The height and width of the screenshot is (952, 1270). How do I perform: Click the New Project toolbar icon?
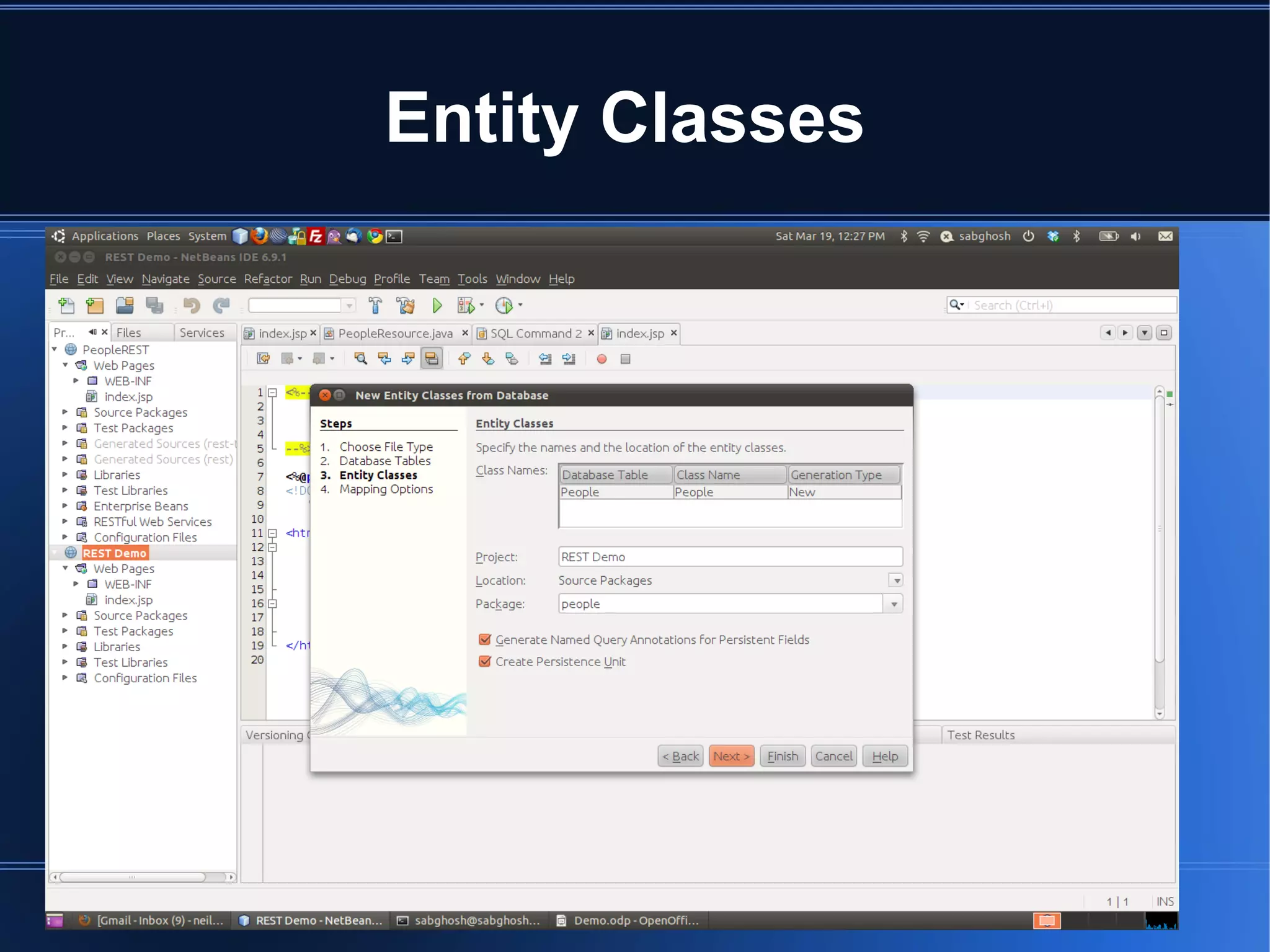pyautogui.click(x=95, y=305)
